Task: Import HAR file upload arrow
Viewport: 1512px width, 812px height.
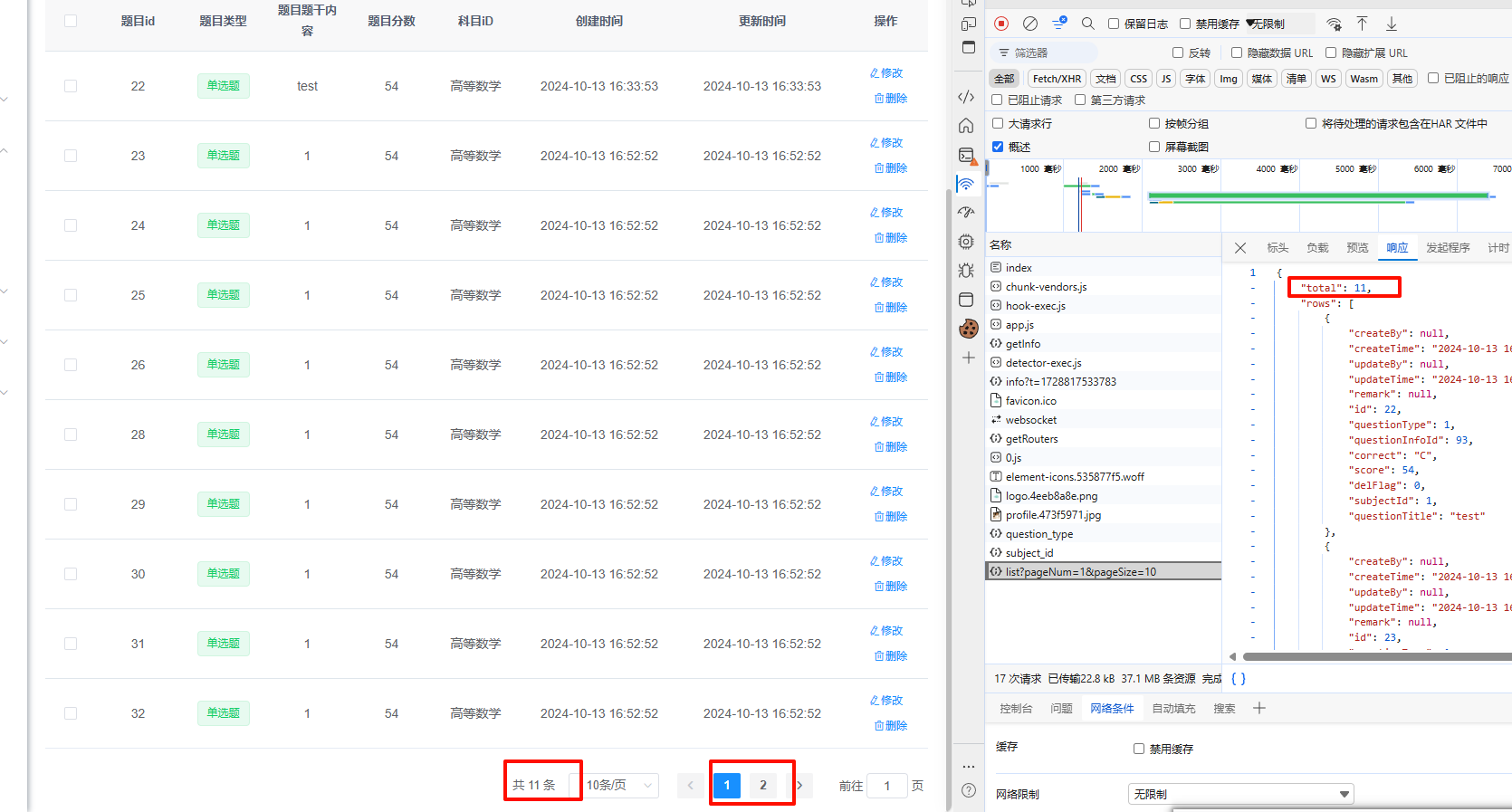Action: (1362, 24)
